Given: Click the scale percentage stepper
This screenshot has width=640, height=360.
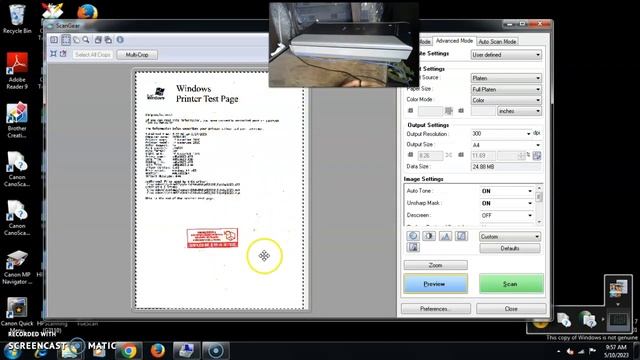Looking at the screenshot, I should (522, 156).
